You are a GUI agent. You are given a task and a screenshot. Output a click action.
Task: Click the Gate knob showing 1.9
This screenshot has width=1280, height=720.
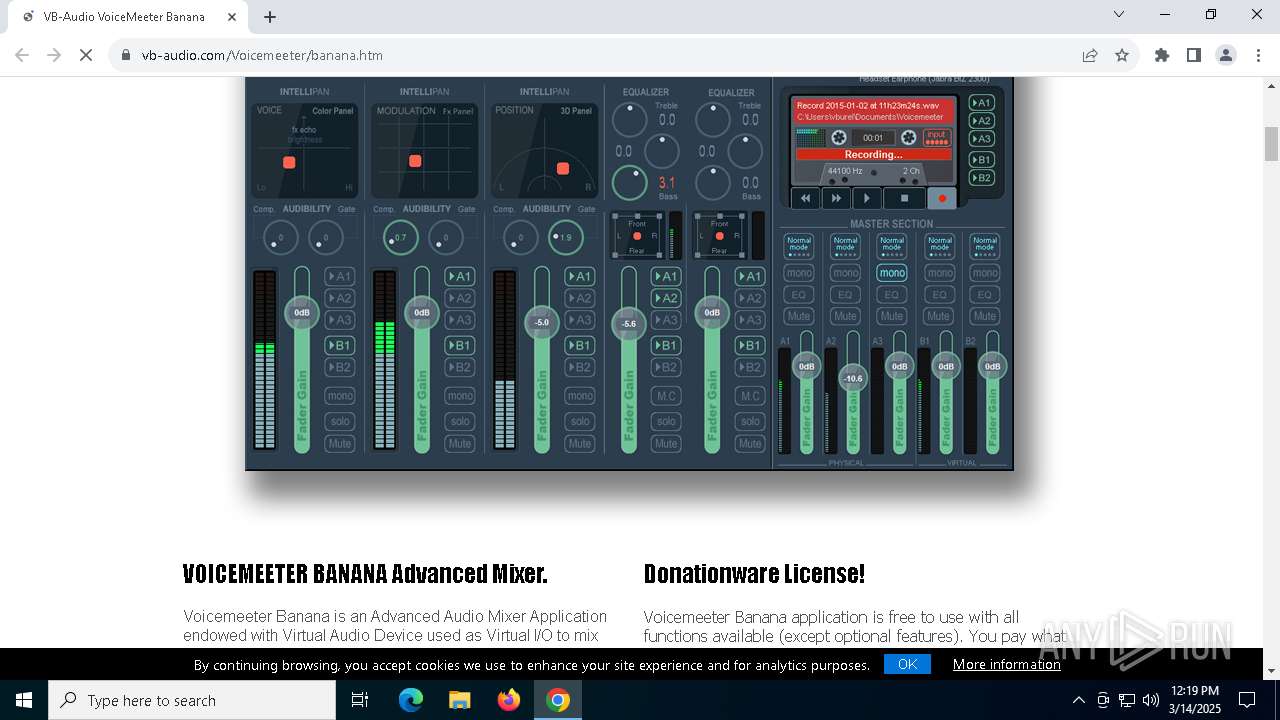pos(565,238)
